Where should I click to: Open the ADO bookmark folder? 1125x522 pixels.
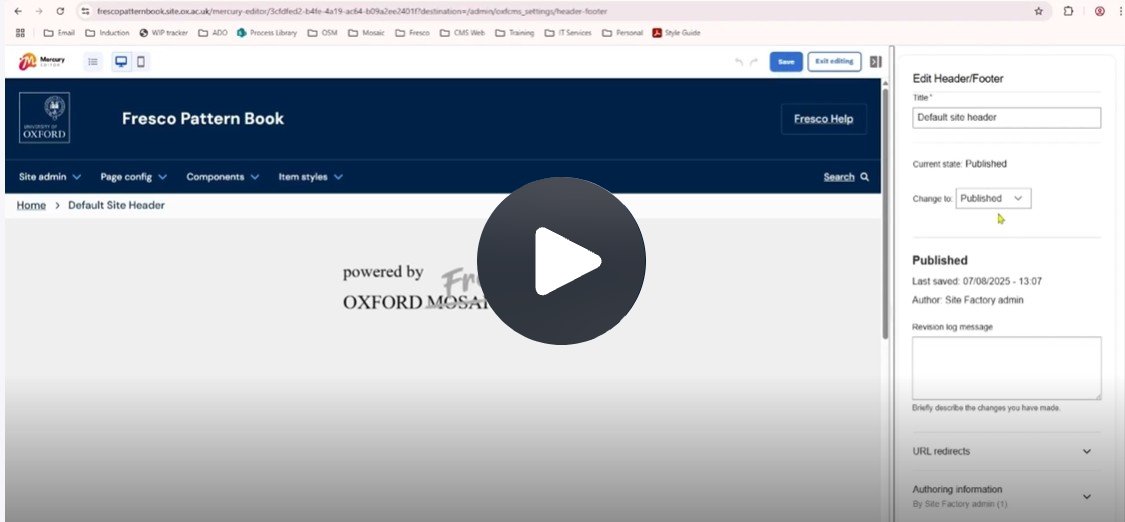tap(213, 33)
